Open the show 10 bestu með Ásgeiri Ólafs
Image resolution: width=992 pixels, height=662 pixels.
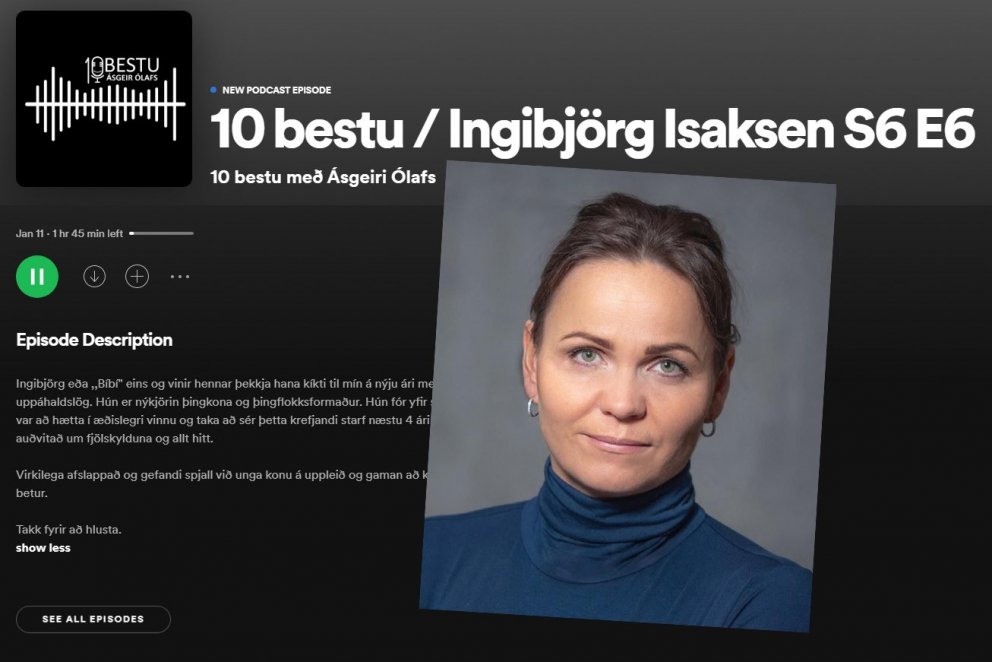pyautogui.click(x=323, y=177)
